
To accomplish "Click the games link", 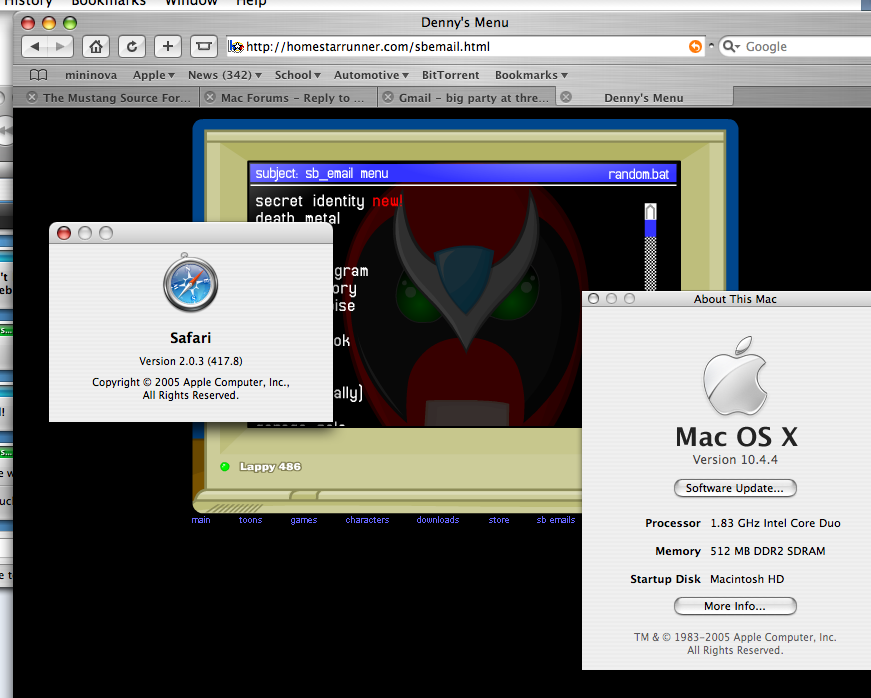I will click(303, 520).
